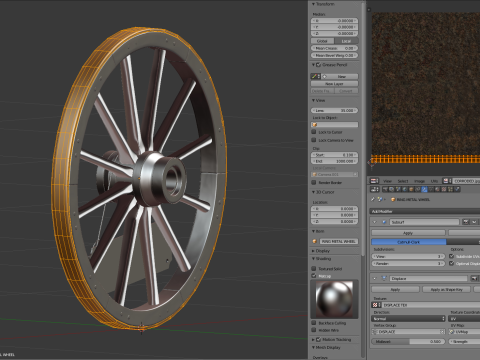Open the Texture properties tab icon
The height and width of the screenshot is (360, 480).
(x=444, y=189)
